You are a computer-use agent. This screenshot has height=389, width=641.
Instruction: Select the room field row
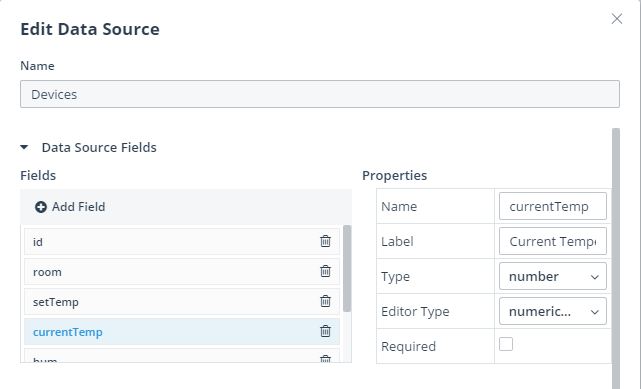point(182,272)
